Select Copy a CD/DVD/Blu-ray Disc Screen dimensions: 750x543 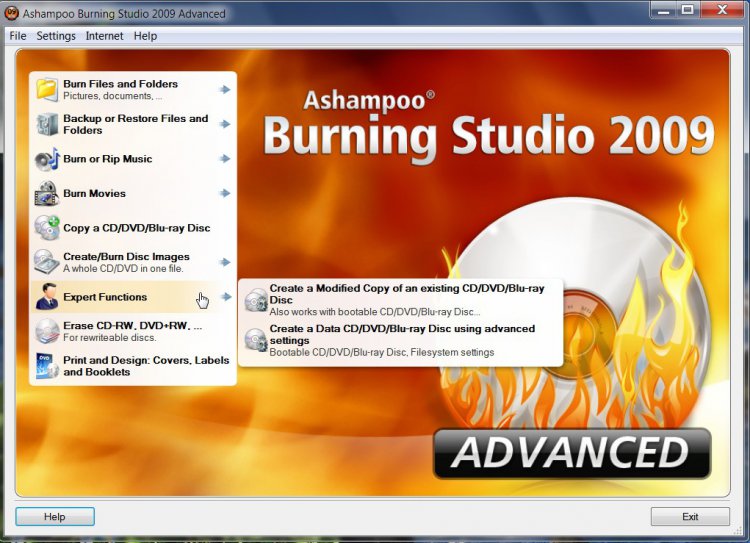click(132, 228)
